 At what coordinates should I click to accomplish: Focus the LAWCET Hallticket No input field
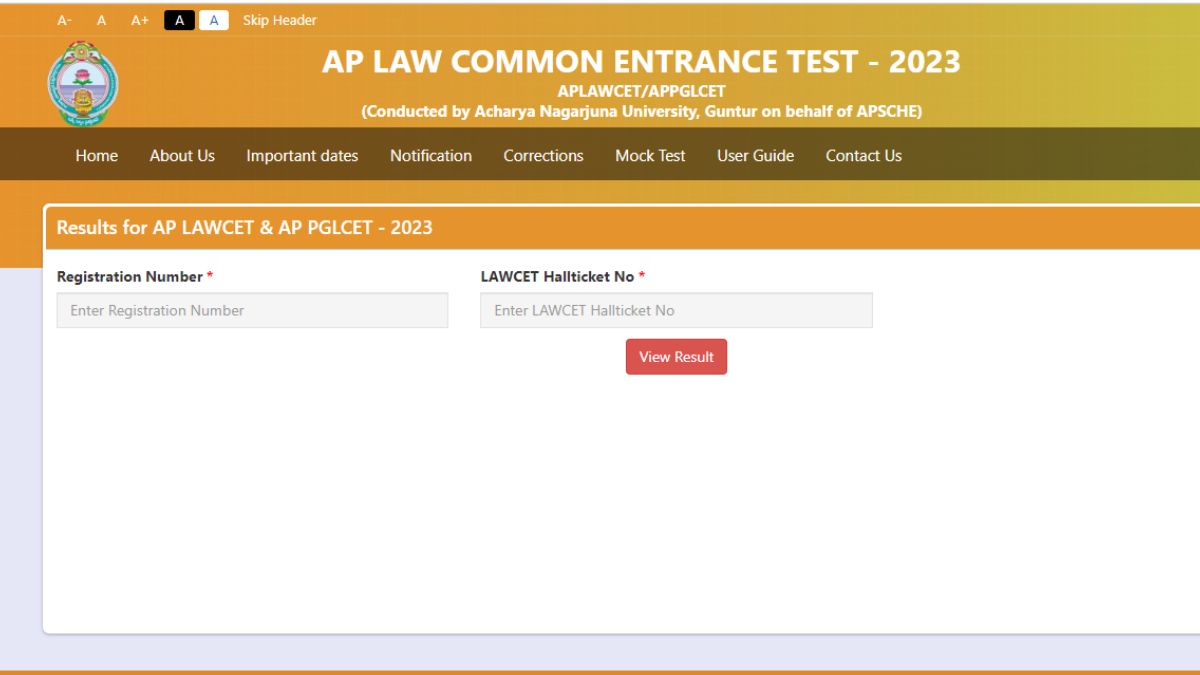[x=676, y=310]
